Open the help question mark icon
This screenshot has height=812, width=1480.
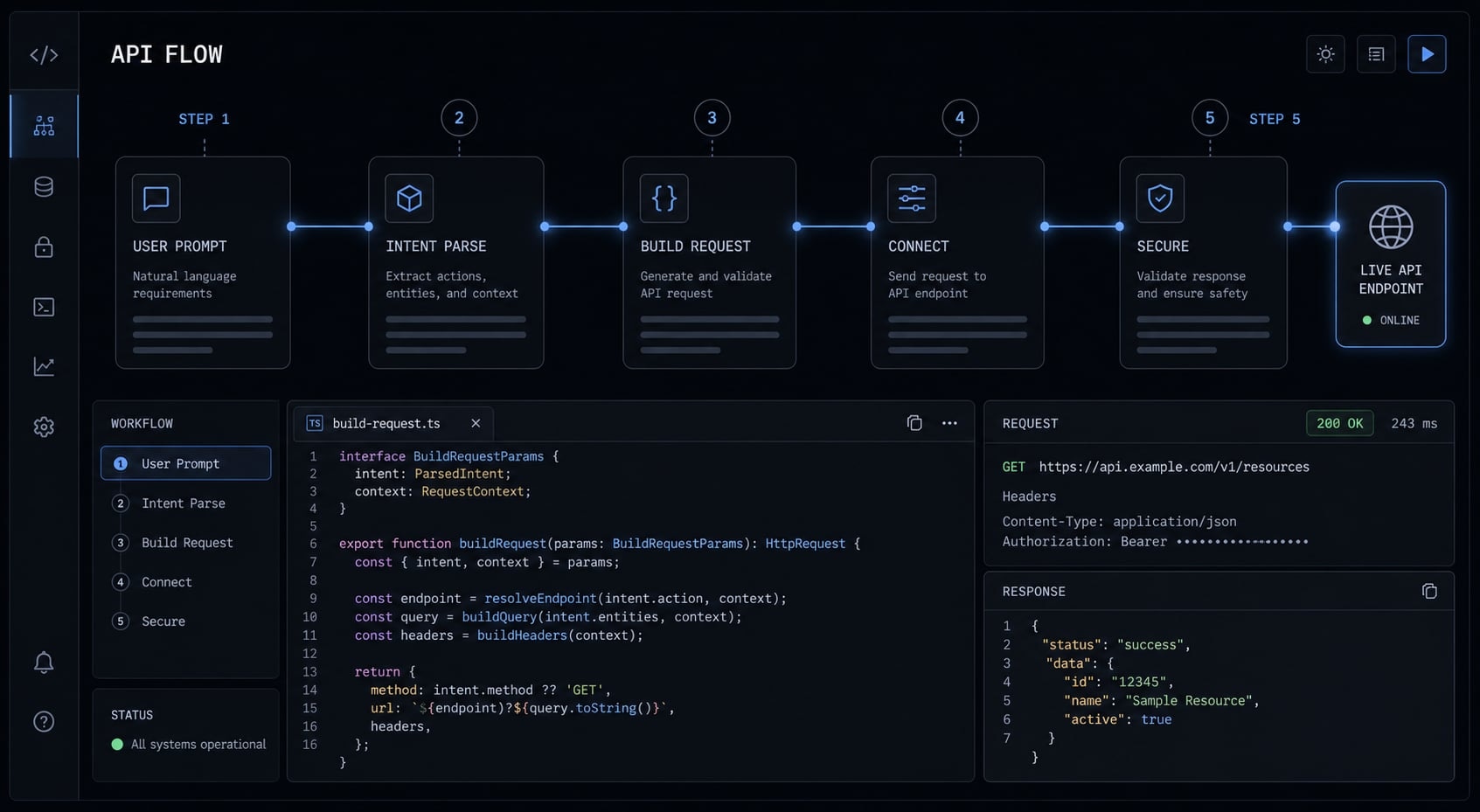pyautogui.click(x=44, y=722)
